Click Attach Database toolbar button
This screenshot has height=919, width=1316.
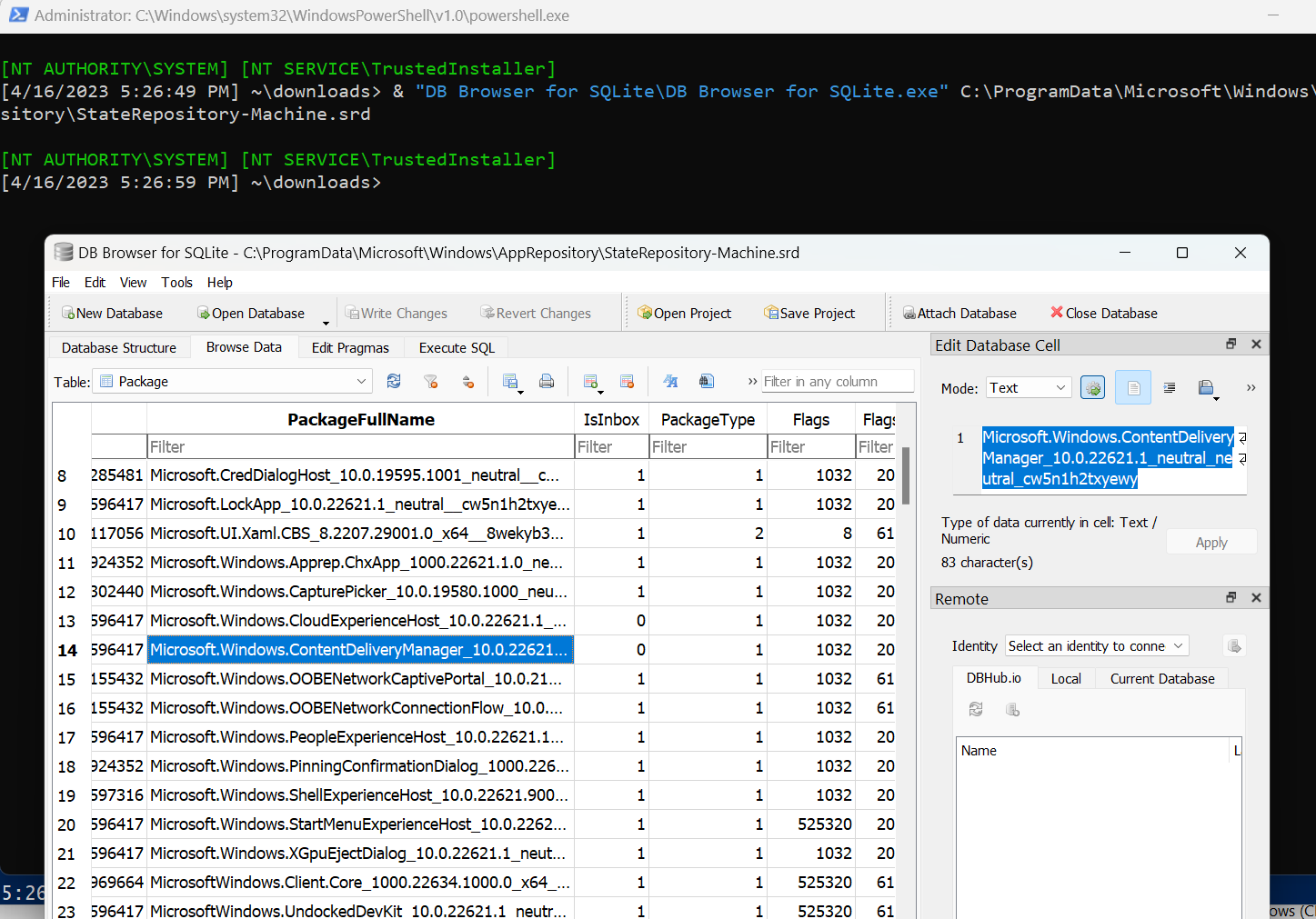click(959, 314)
